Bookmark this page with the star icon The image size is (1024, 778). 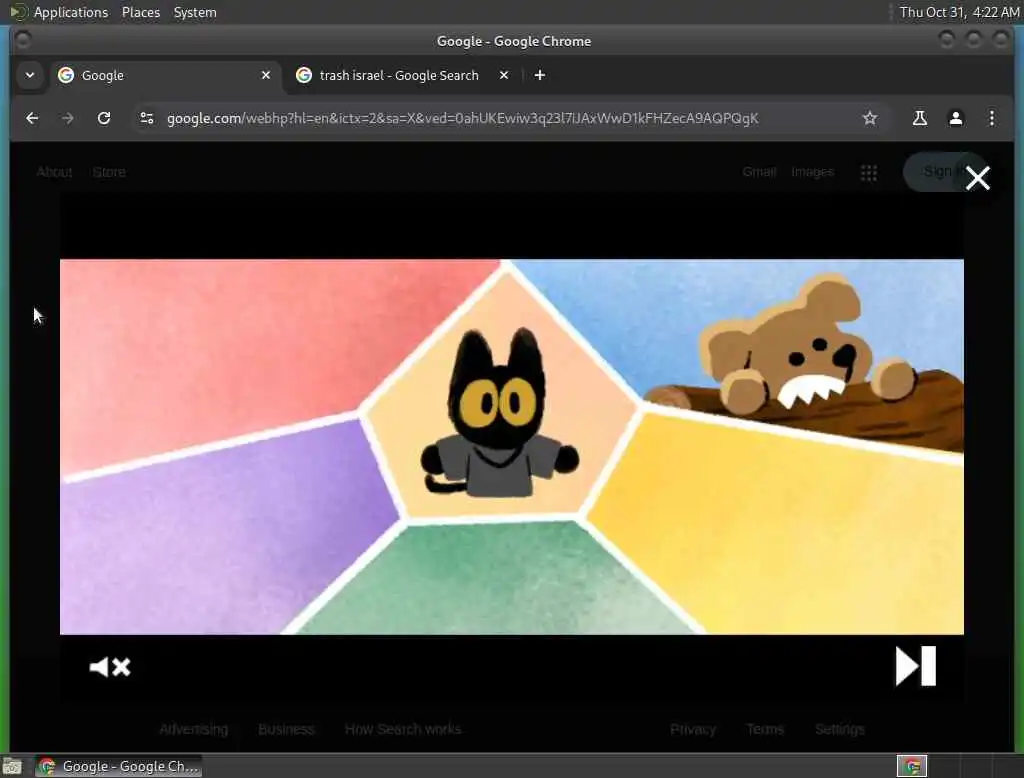(869, 118)
